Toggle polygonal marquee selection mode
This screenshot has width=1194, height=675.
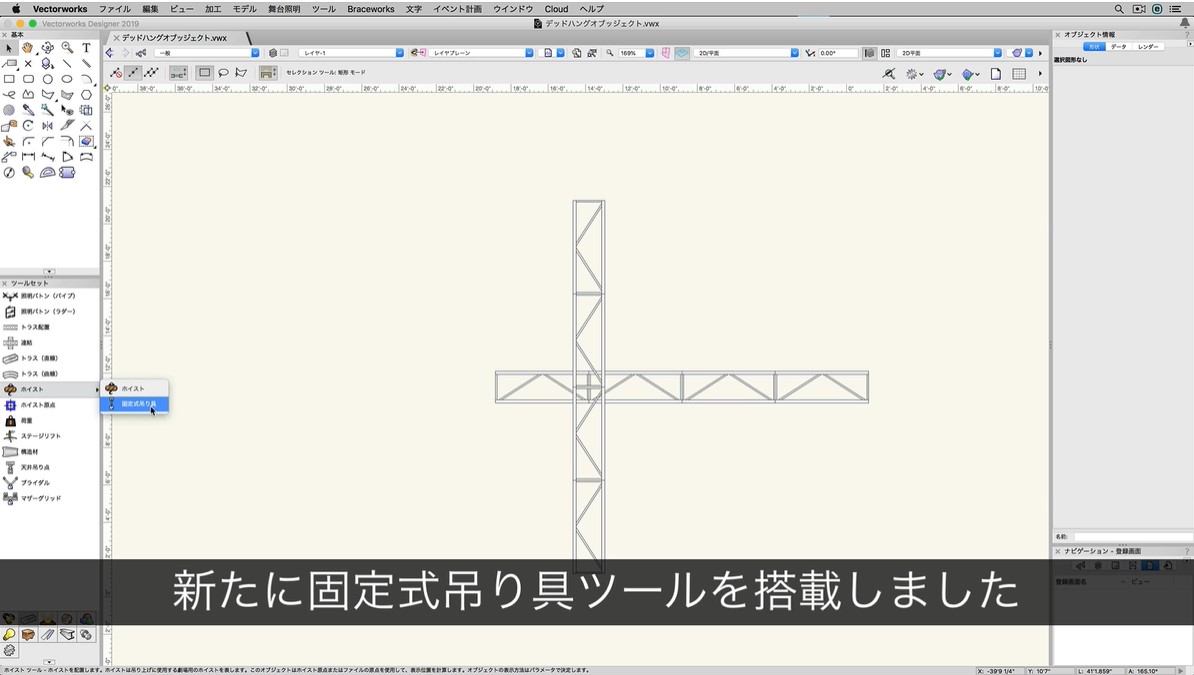point(241,73)
